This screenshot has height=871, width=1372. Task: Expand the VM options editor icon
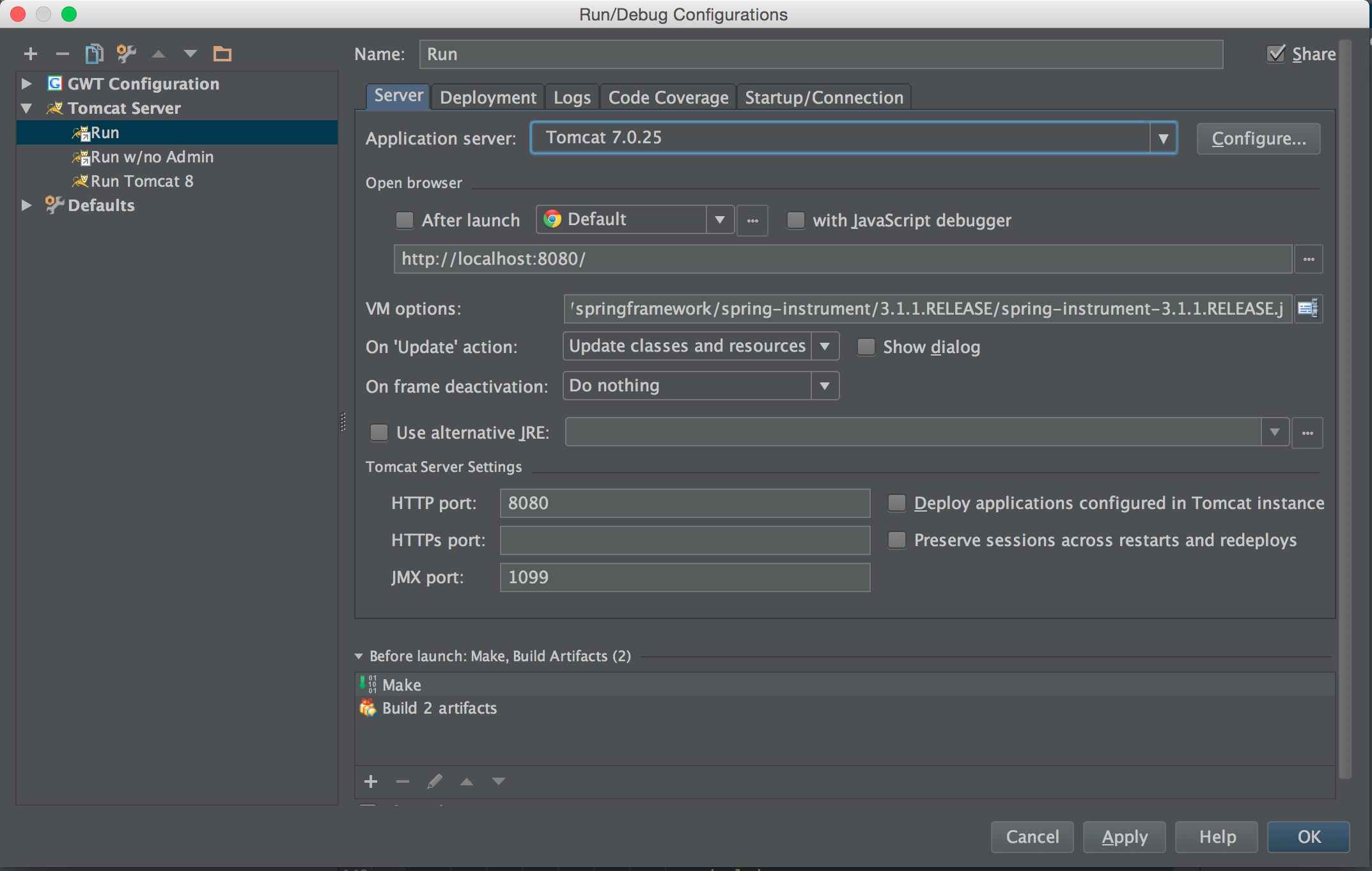(x=1307, y=309)
